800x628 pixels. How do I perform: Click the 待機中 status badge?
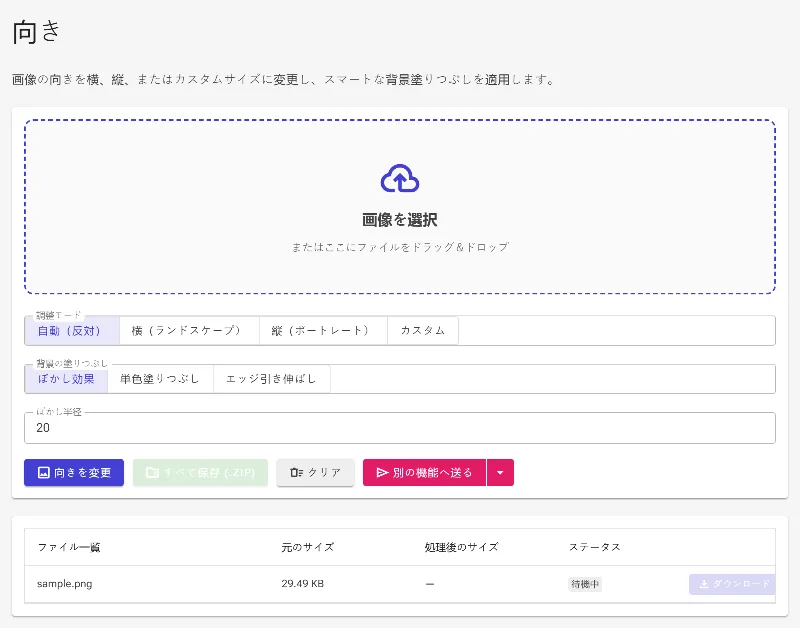[x=585, y=584]
